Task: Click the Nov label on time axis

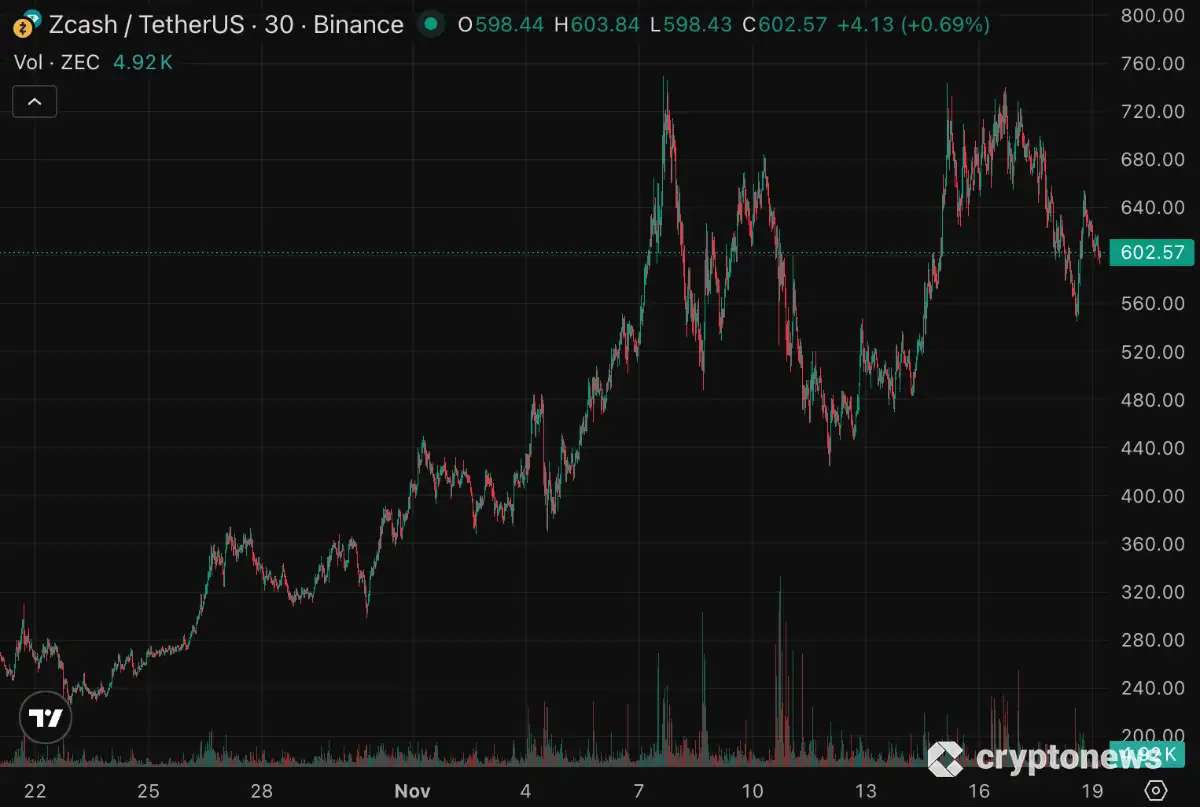Action: pos(411,791)
